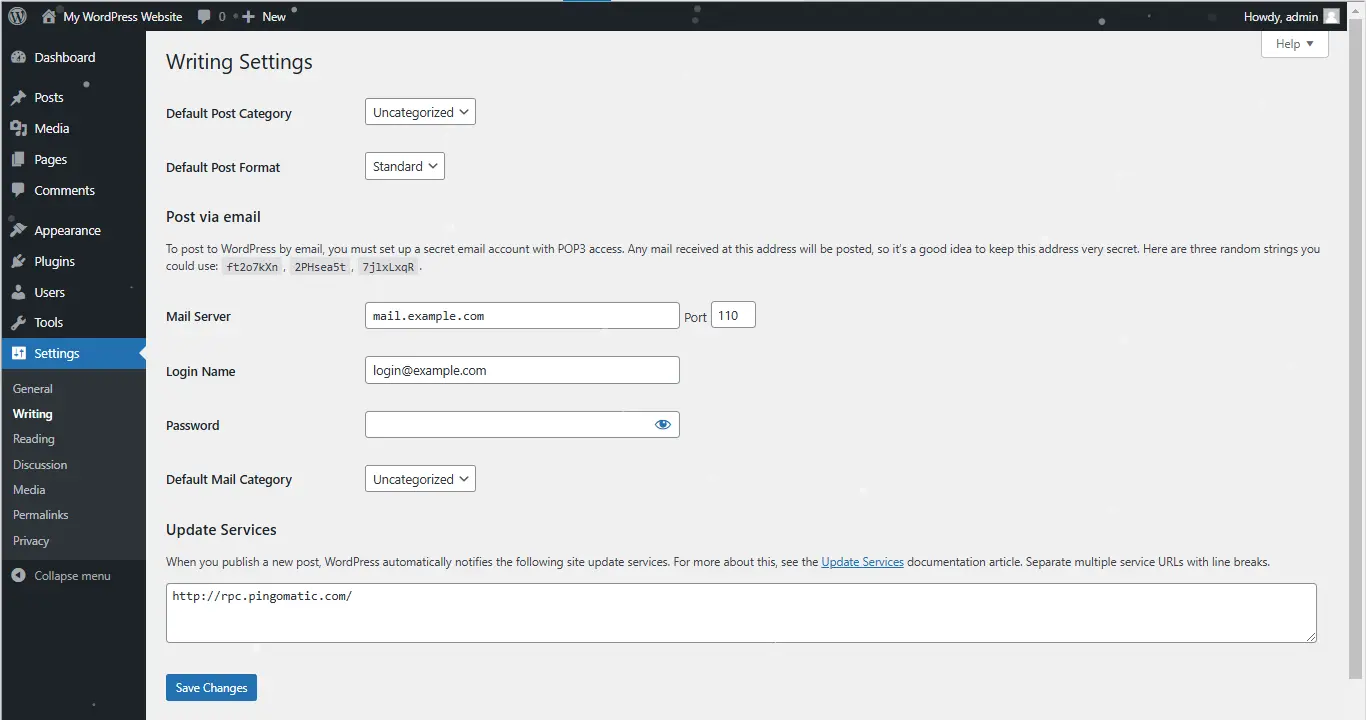Image resolution: width=1366 pixels, height=720 pixels.
Task: Open the Comments menu
Action: 73,190
